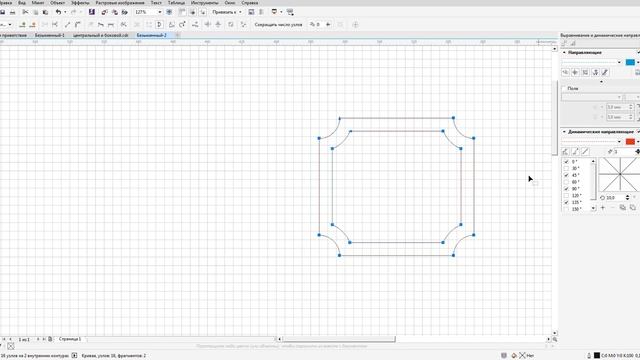Toggle the 150° angle checkbox
The height and width of the screenshot is (360, 640).
click(x=566, y=209)
